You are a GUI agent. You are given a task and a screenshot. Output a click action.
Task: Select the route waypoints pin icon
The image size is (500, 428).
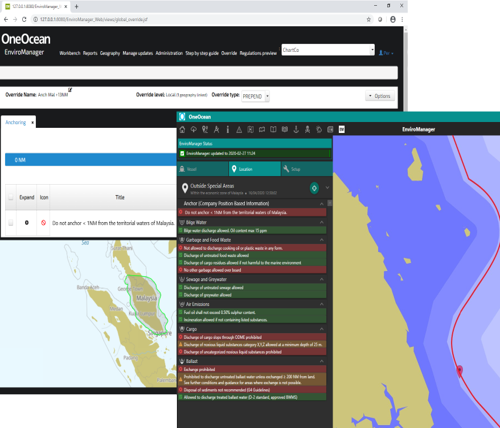coord(205,129)
